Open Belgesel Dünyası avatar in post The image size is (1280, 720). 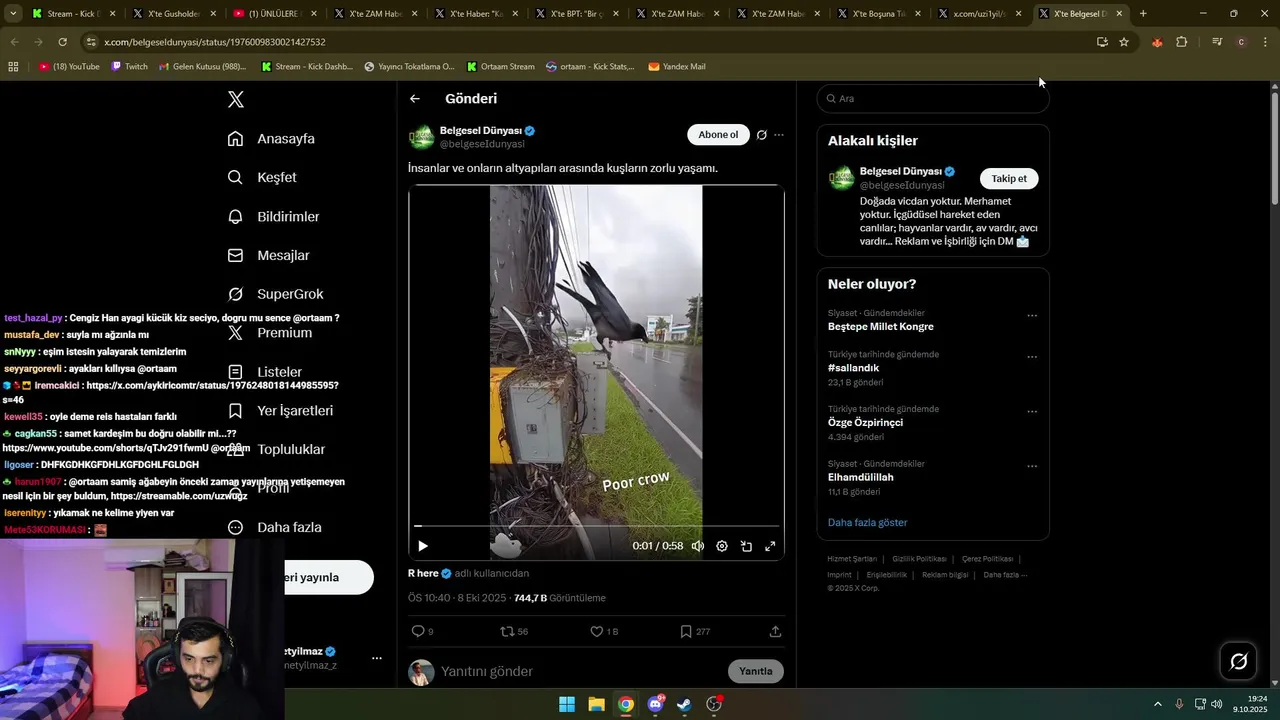(421, 136)
